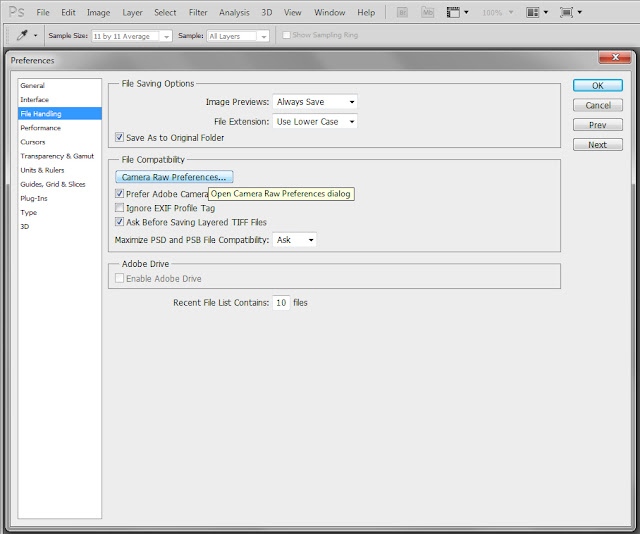Select Guides, Grid & Slices category
Image resolution: width=640 pixels, height=534 pixels.
click(60, 184)
